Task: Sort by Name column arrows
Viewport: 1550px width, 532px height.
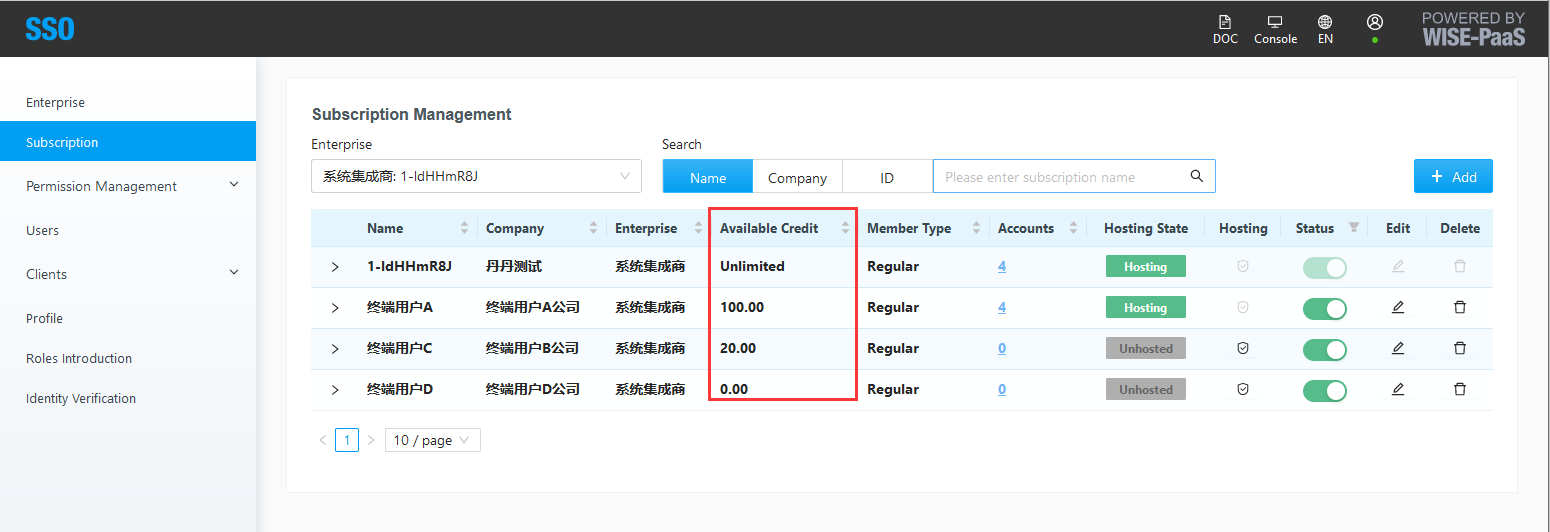Action: click(464, 228)
